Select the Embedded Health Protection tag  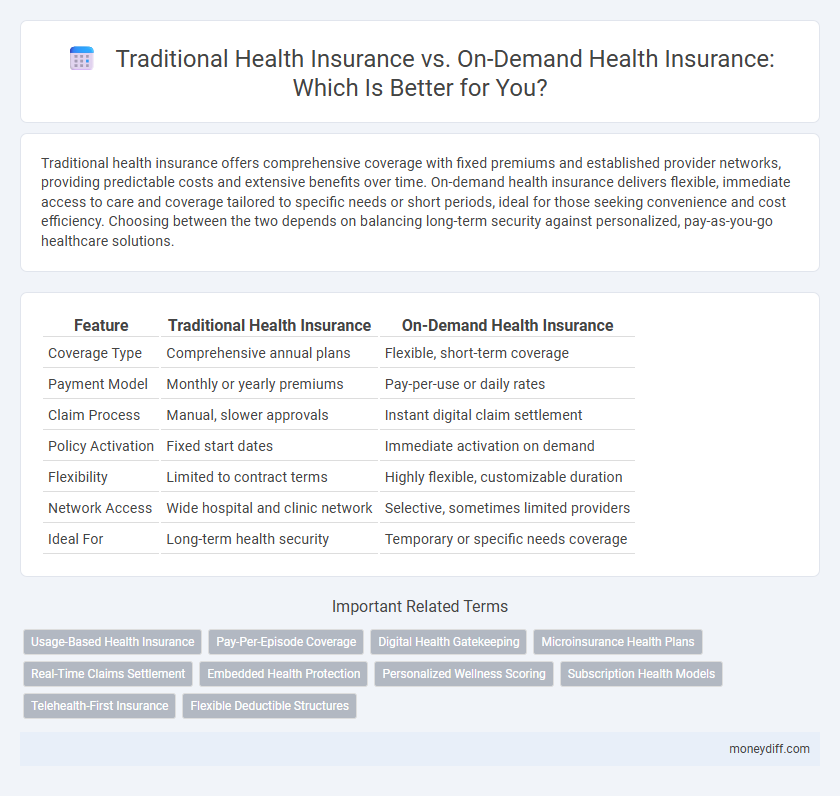pyautogui.click(x=283, y=674)
